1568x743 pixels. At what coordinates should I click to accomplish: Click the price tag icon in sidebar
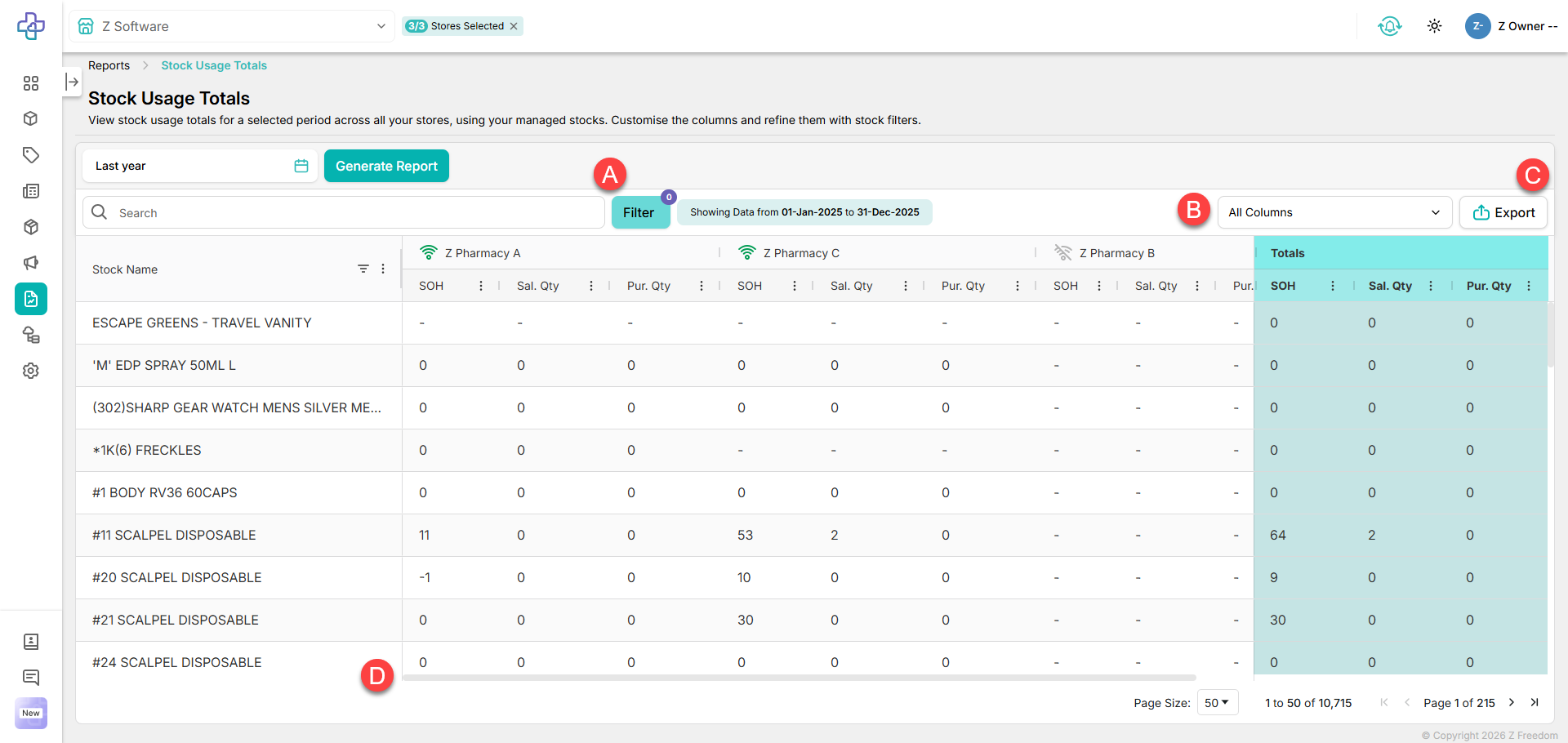[x=31, y=155]
